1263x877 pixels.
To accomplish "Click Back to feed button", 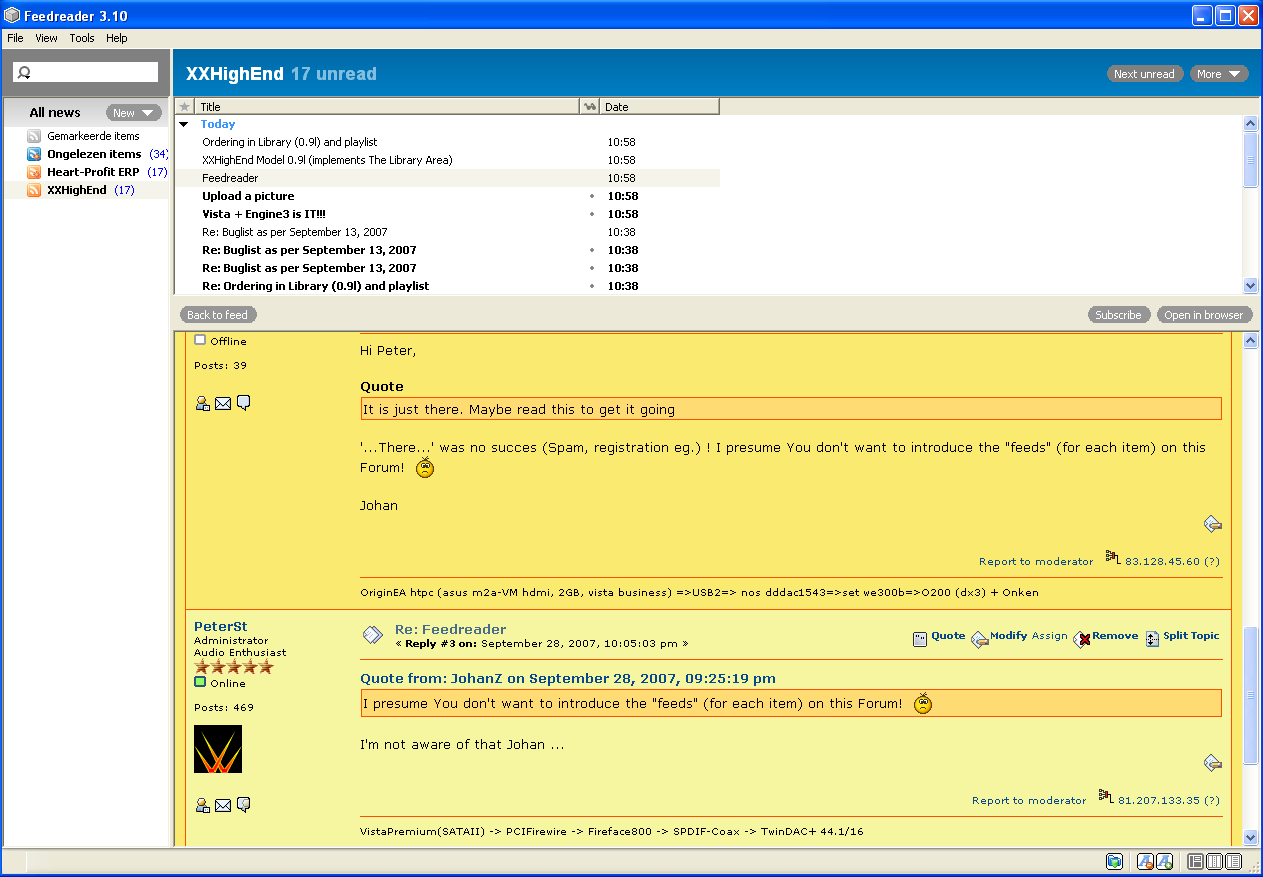I will (218, 315).
